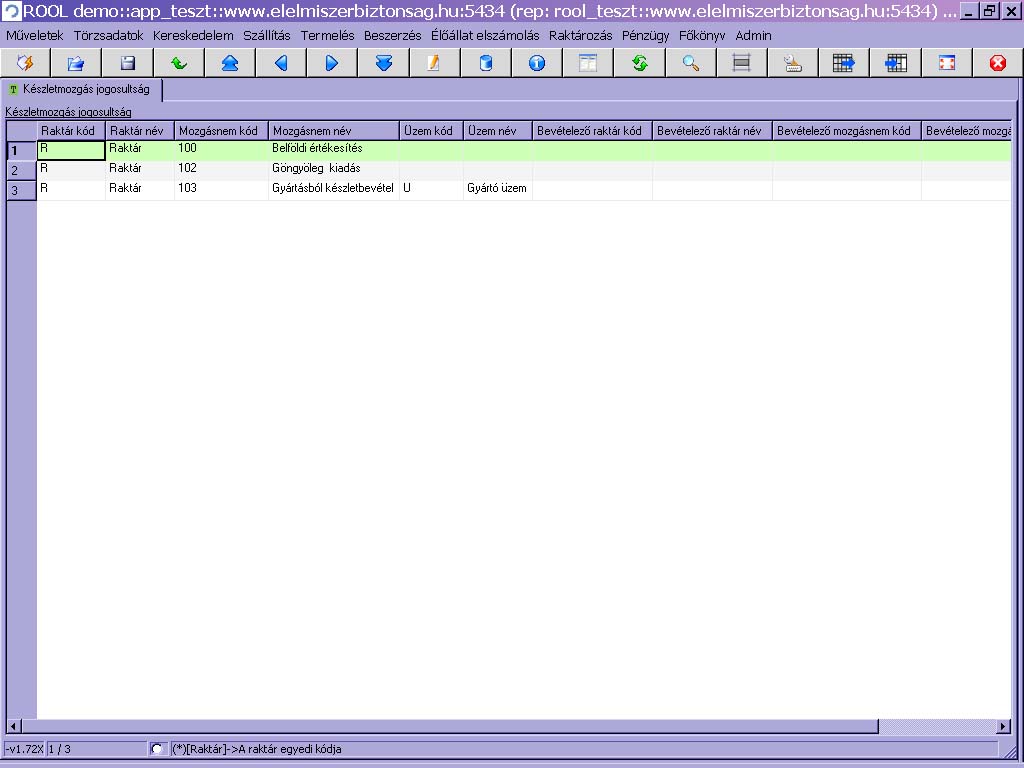Open the Raktározás menu
Image resolution: width=1024 pixels, height=768 pixels.
[x=580, y=35]
